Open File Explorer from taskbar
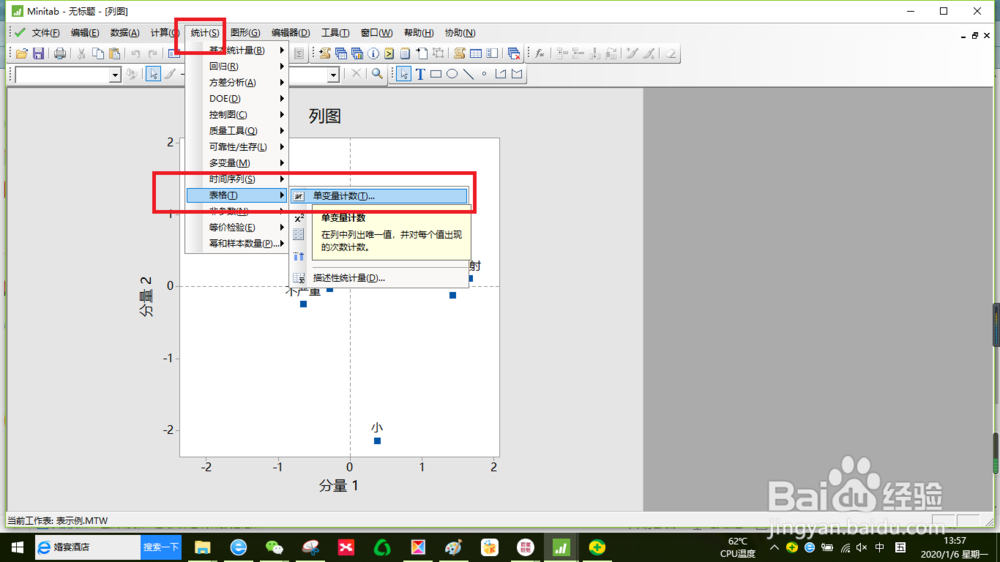Image resolution: width=1000 pixels, height=562 pixels. (203, 547)
